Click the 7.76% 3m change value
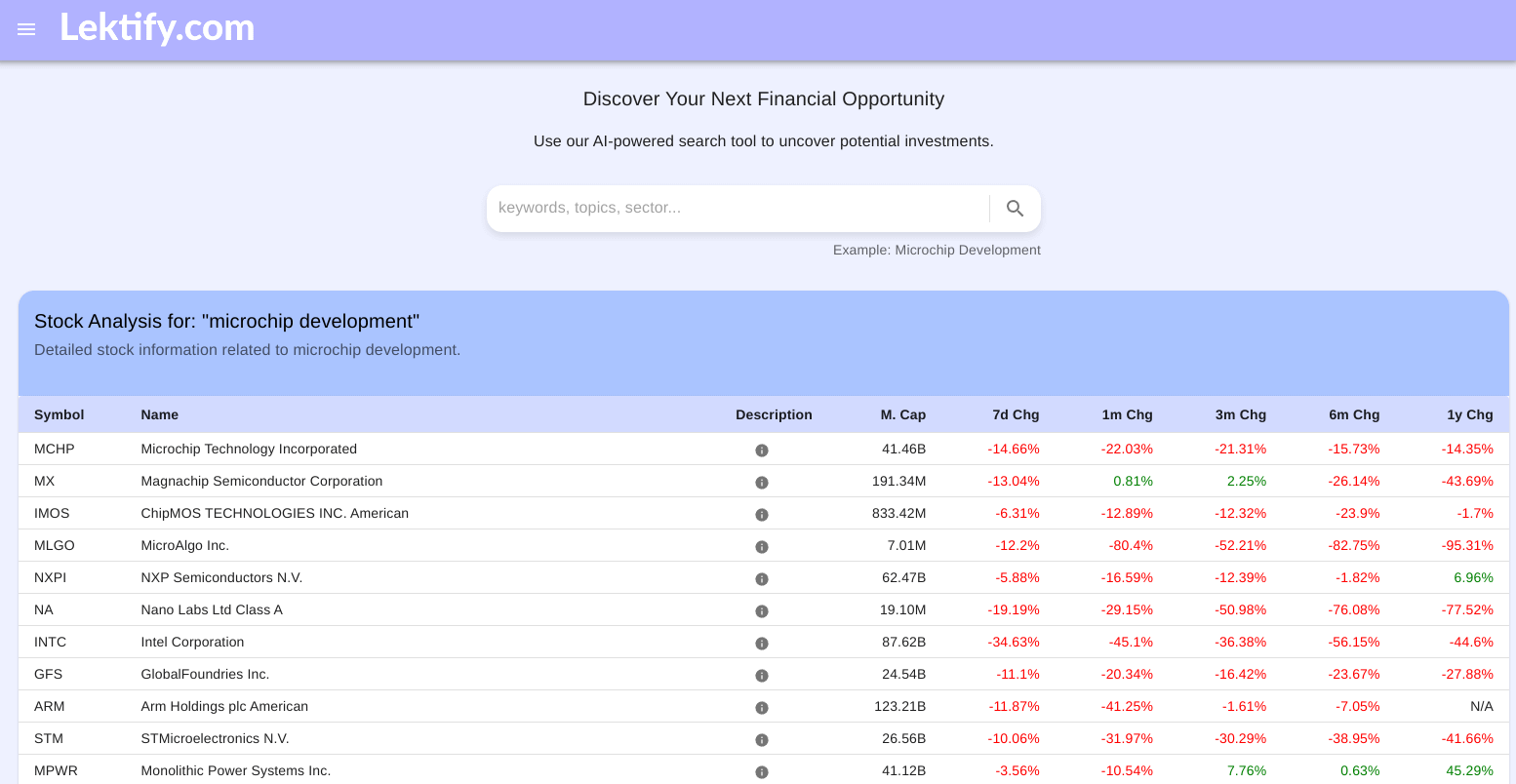The image size is (1516, 784). coord(1247,770)
